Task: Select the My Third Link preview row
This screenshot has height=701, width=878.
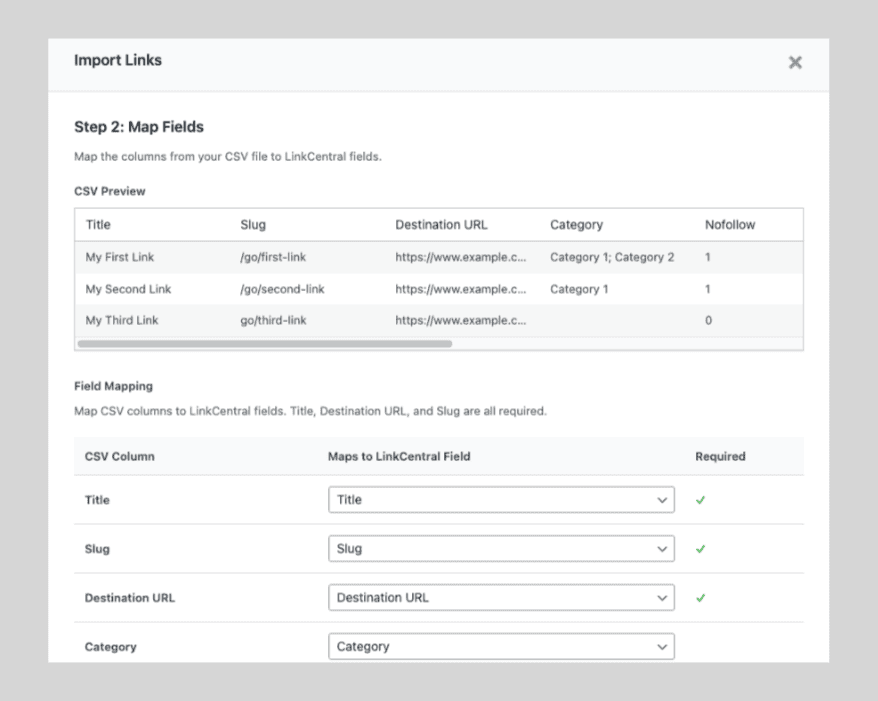Action: point(439,320)
